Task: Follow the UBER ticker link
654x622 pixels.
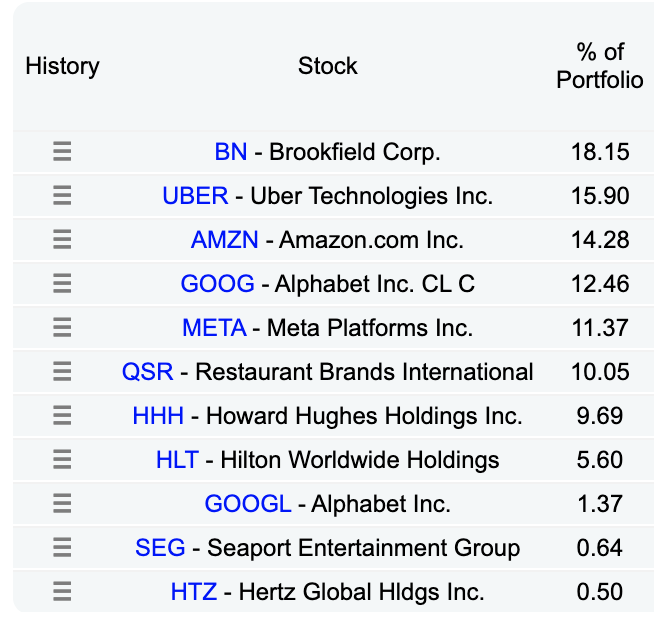Action: point(195,196)
